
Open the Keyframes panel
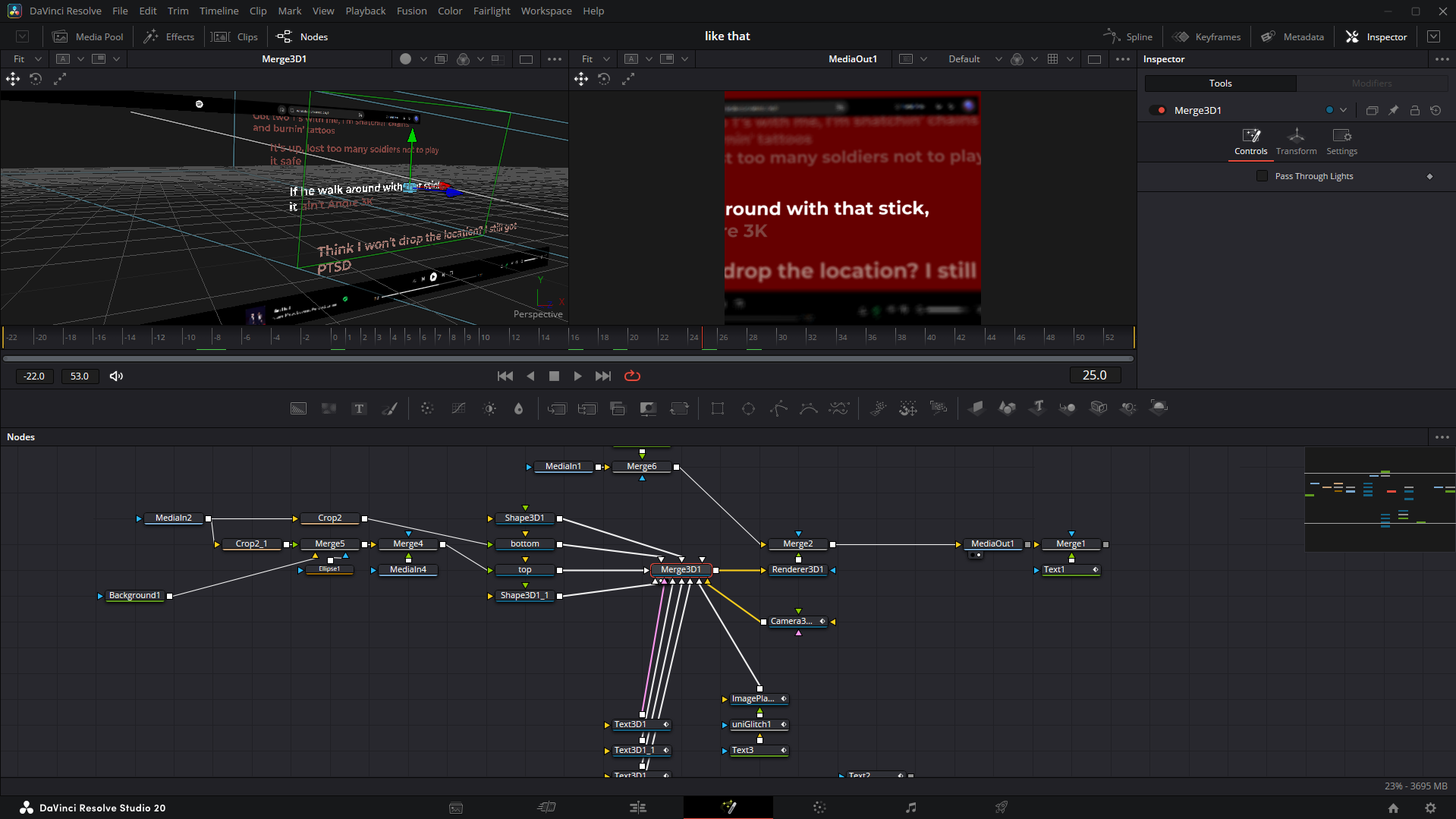pyautogui.click(x=1206, y=36)
